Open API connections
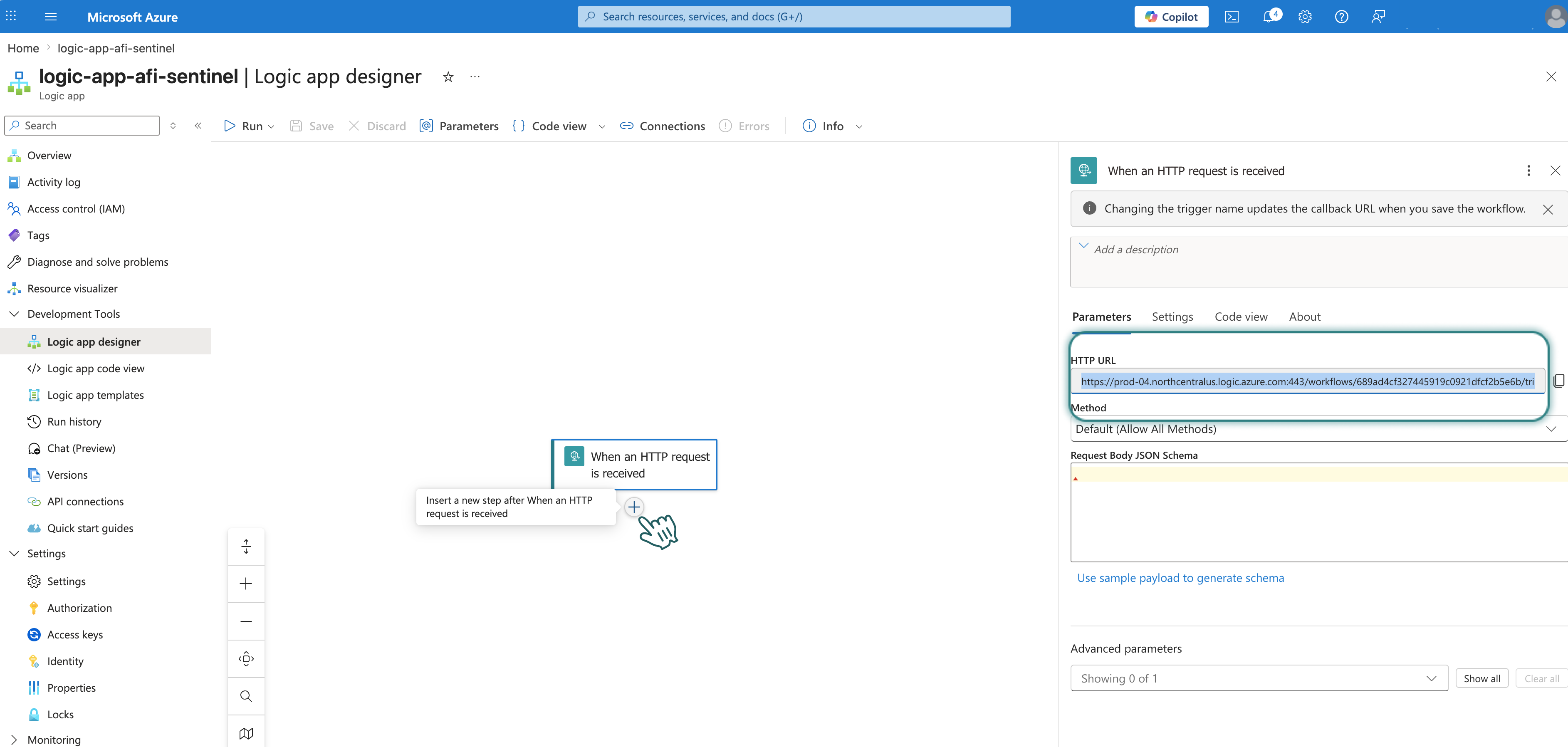 click(x=85, y=501)
